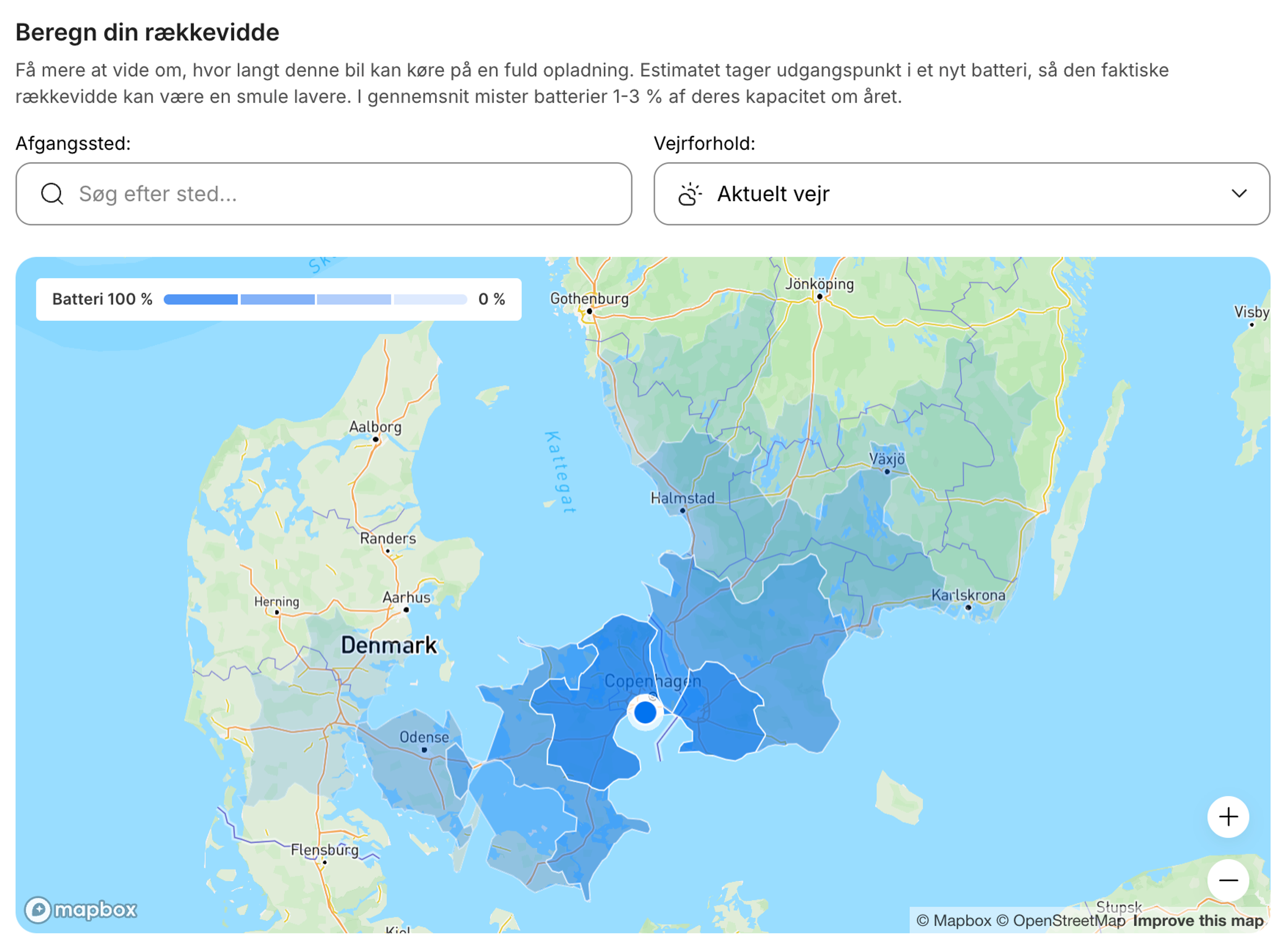Open the Vejrforhold weather dropdown
1288x952 pixels.
(x=962, y=194)
